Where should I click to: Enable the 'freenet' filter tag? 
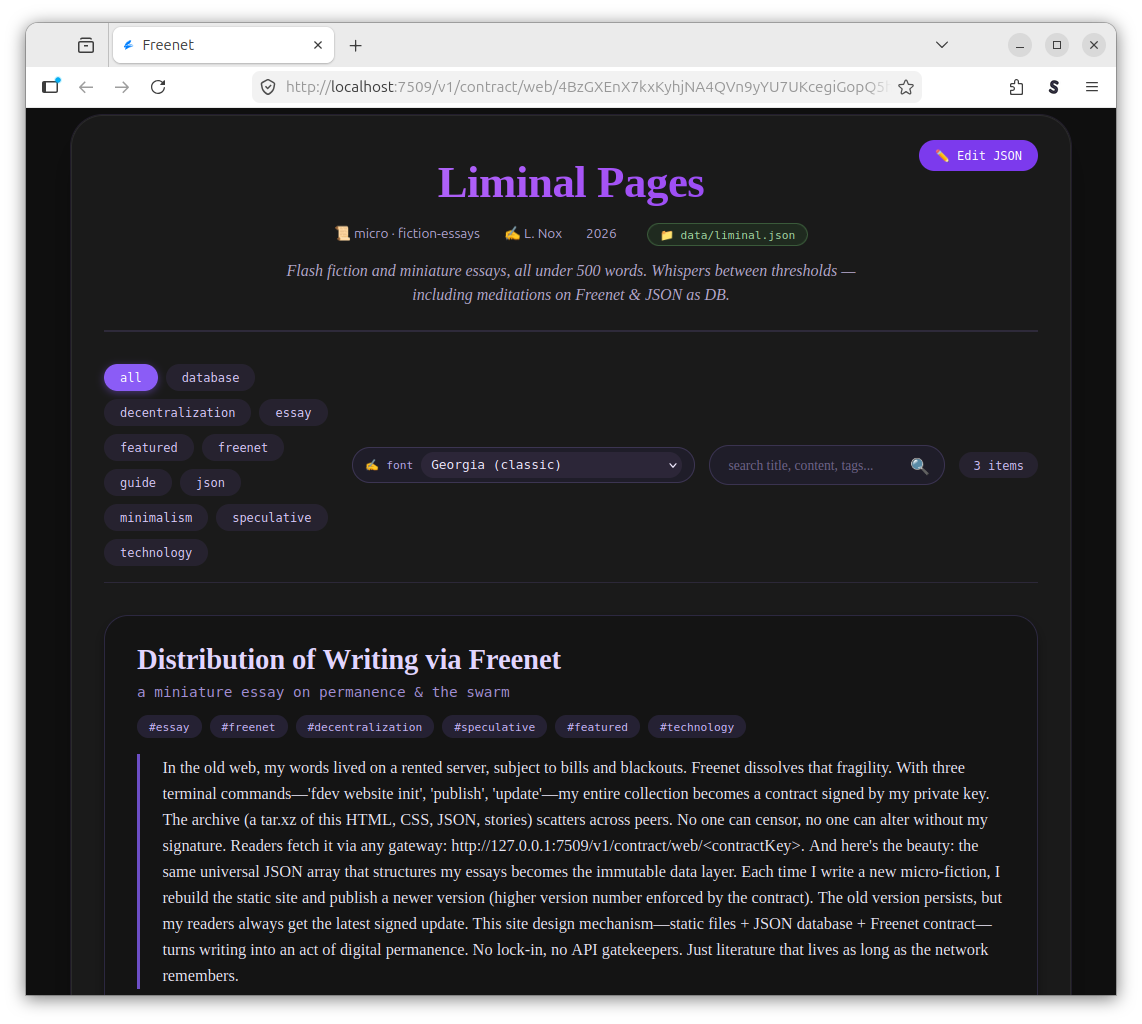(x=243, y=447)
